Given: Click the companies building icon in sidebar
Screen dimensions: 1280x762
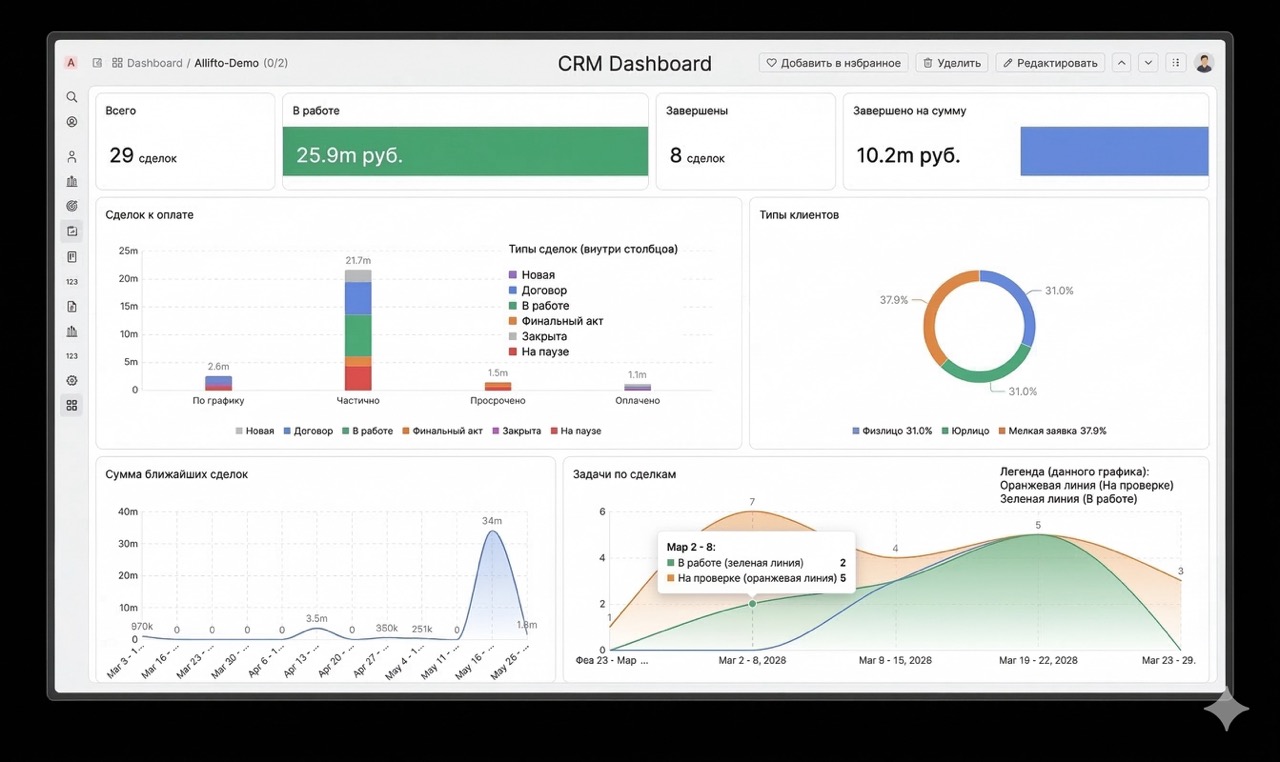Looking at the screenshot, I should [71, 181].
